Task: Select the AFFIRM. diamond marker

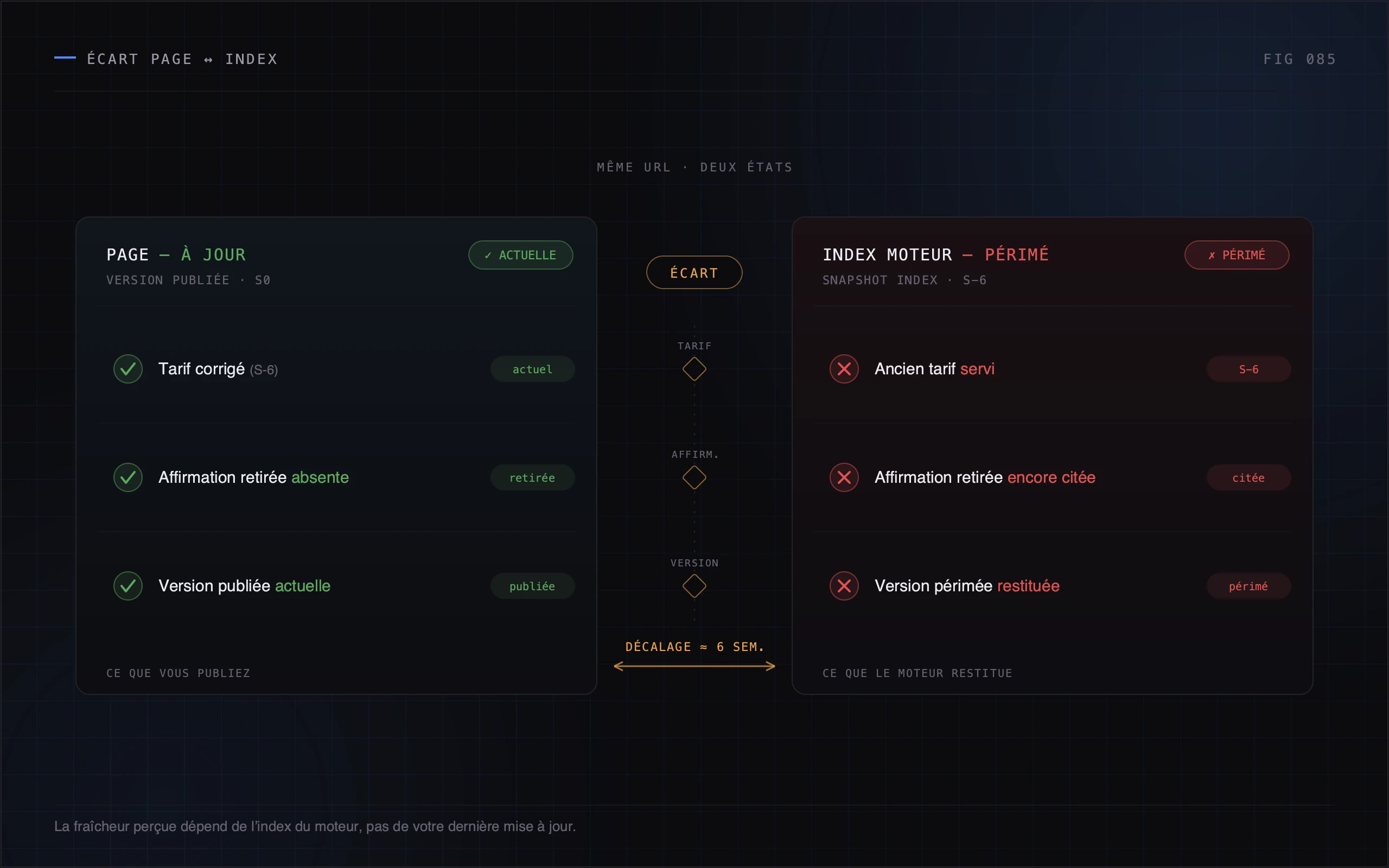Action: tap(694, 477)
